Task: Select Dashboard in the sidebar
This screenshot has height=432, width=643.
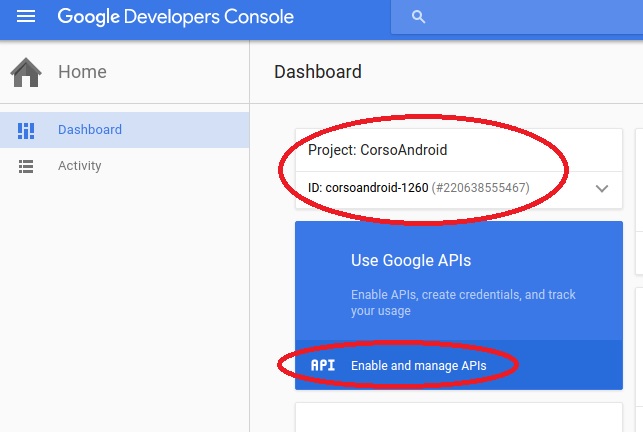Action: tap(124, 130)
